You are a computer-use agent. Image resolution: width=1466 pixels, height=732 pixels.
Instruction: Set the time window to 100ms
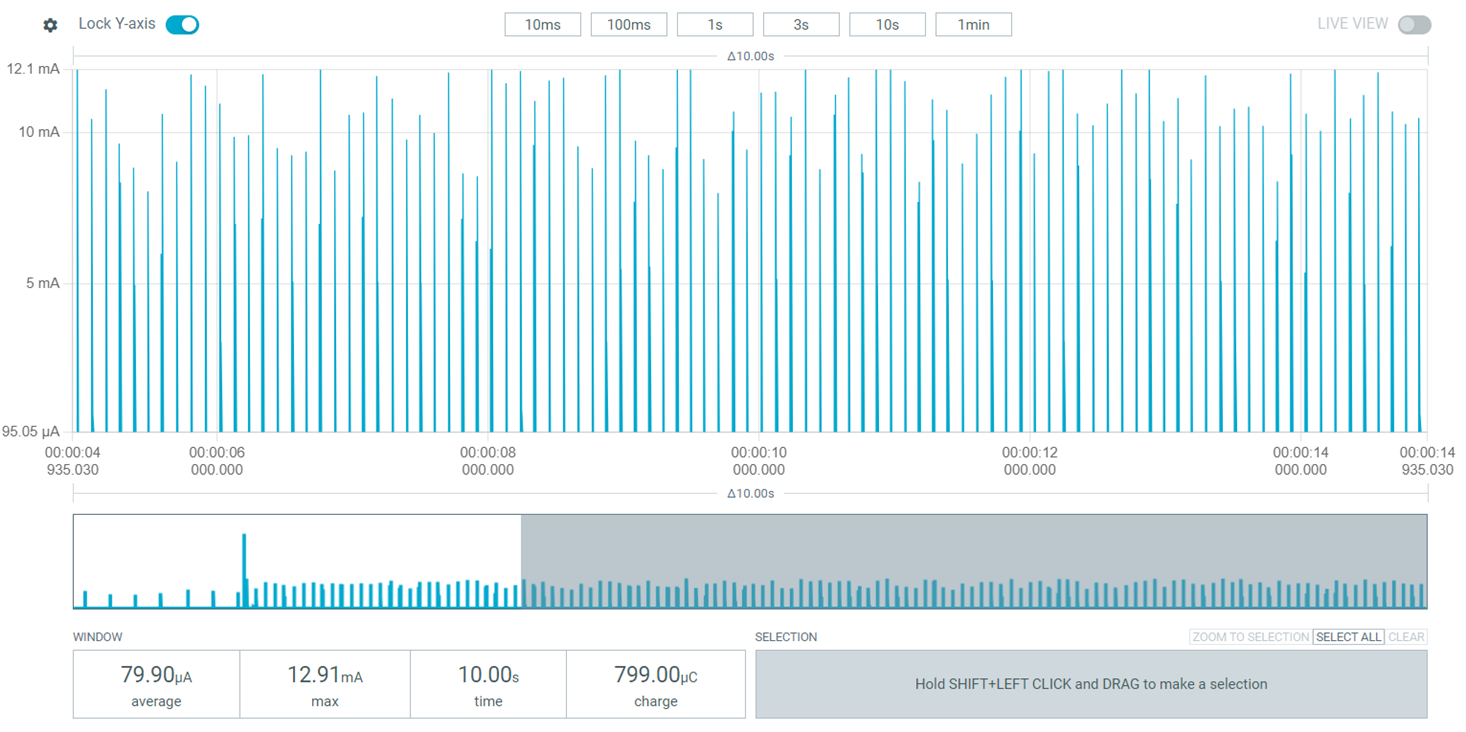pyautogui.click(x=628, y=24)
